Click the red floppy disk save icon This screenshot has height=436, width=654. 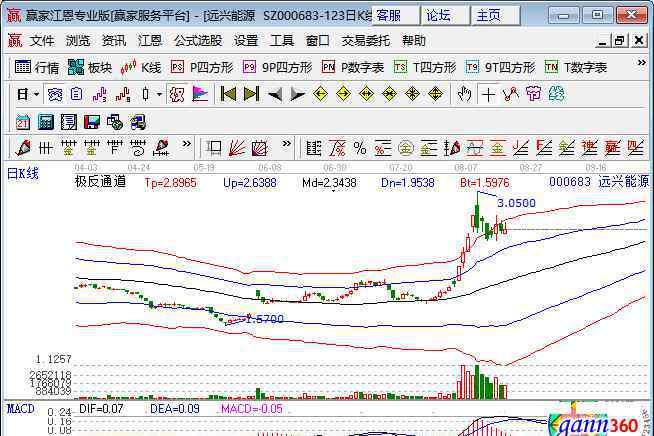tap(92, 122)
